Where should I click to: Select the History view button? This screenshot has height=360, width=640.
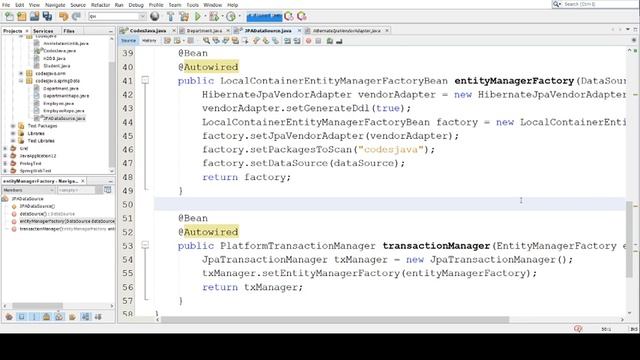(x=149, y=41)
